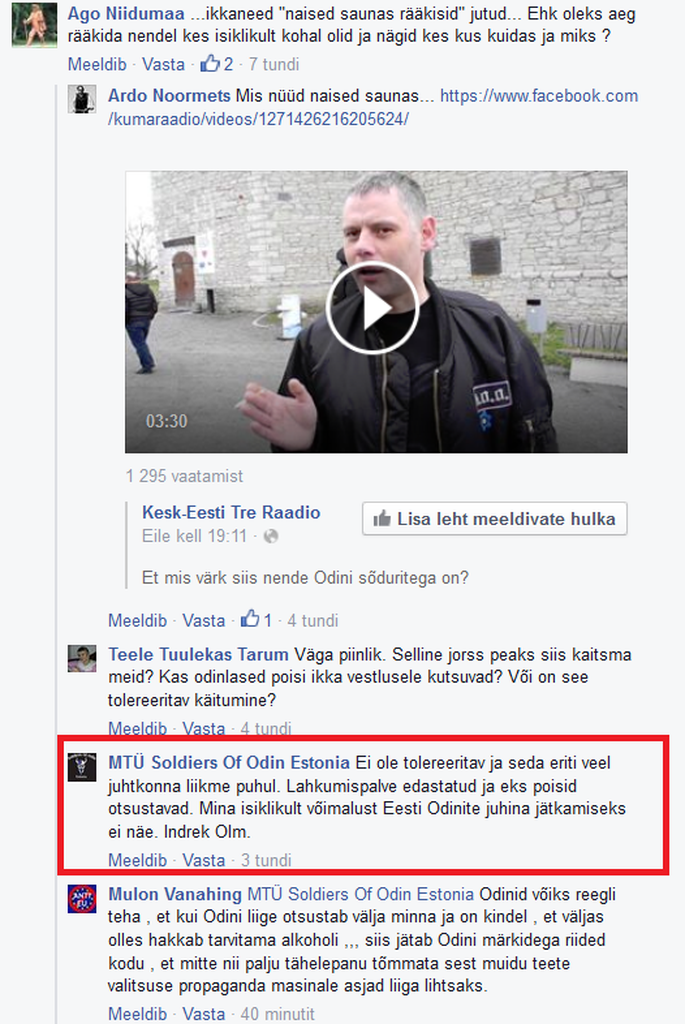Viewport: 685px width, 1024px height.
Task: Open the MTÜ Soldiers Of Odin Estonia avatar
Action: [82, 767]
